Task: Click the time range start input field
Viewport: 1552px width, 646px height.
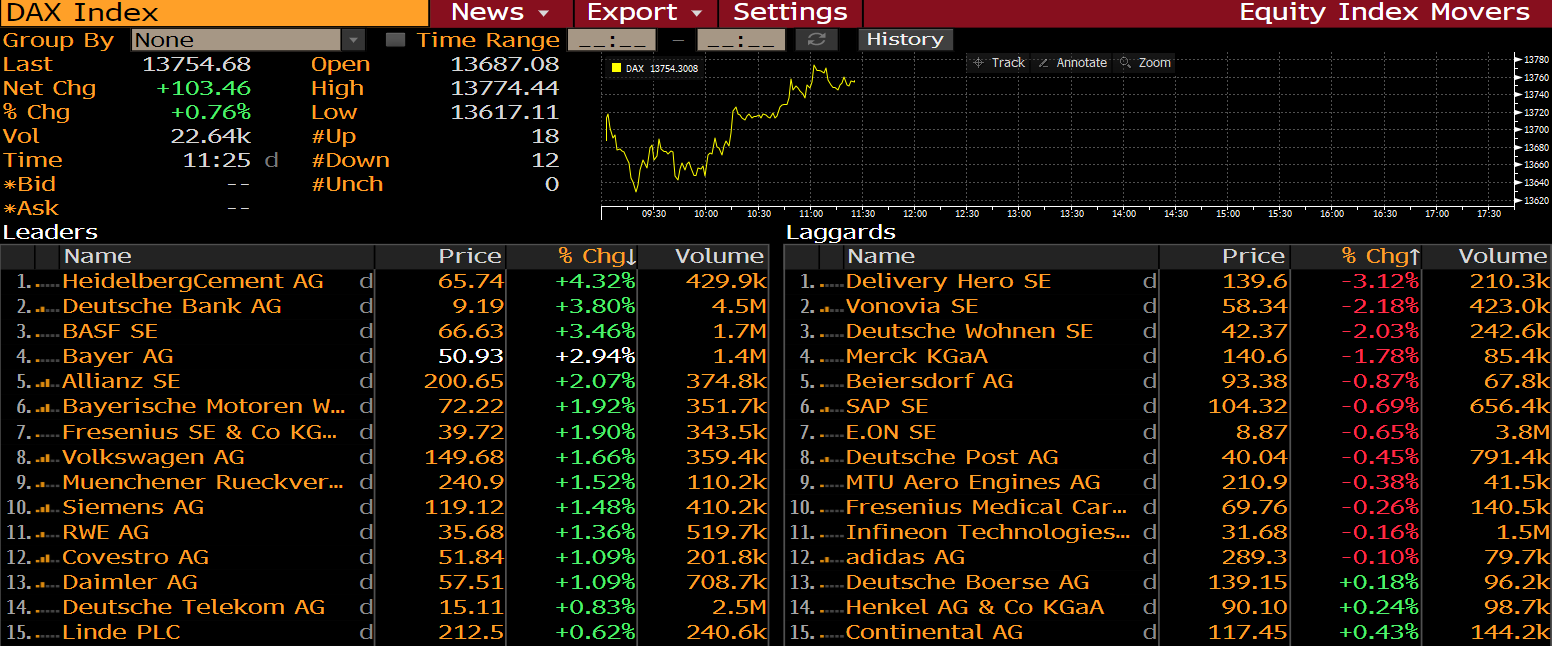Action: click(x=611, y=40)
